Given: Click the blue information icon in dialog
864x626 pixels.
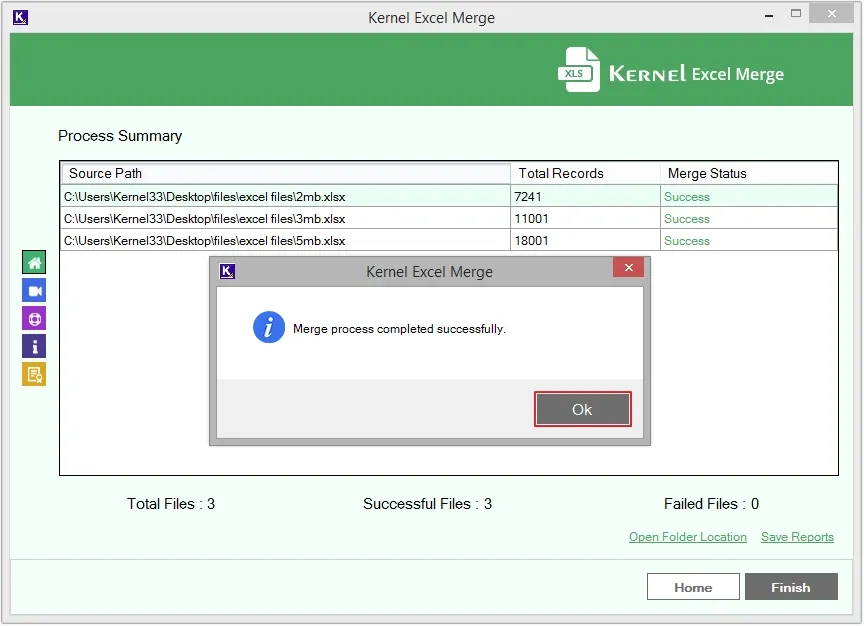Looking at the screenshot, I should click(268, 328).
